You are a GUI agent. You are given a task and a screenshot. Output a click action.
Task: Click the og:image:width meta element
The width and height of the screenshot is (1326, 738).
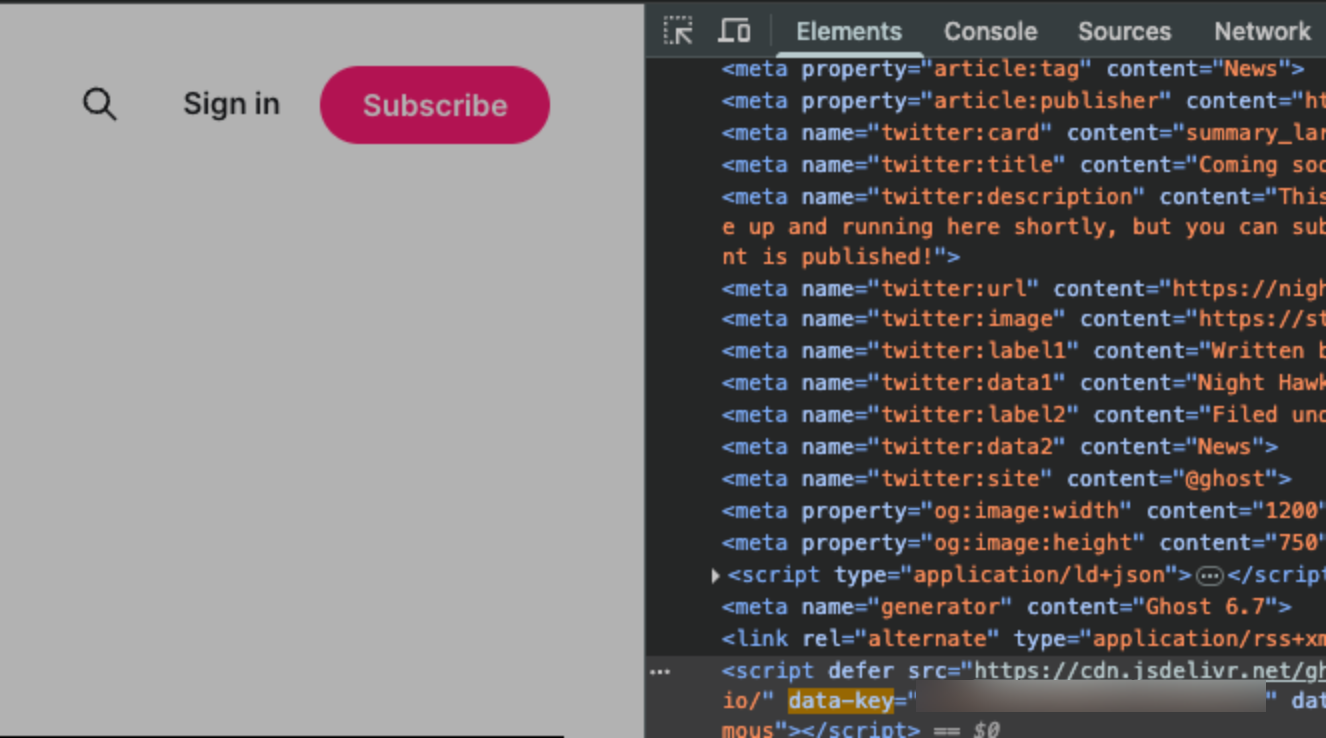[1020, 511]
